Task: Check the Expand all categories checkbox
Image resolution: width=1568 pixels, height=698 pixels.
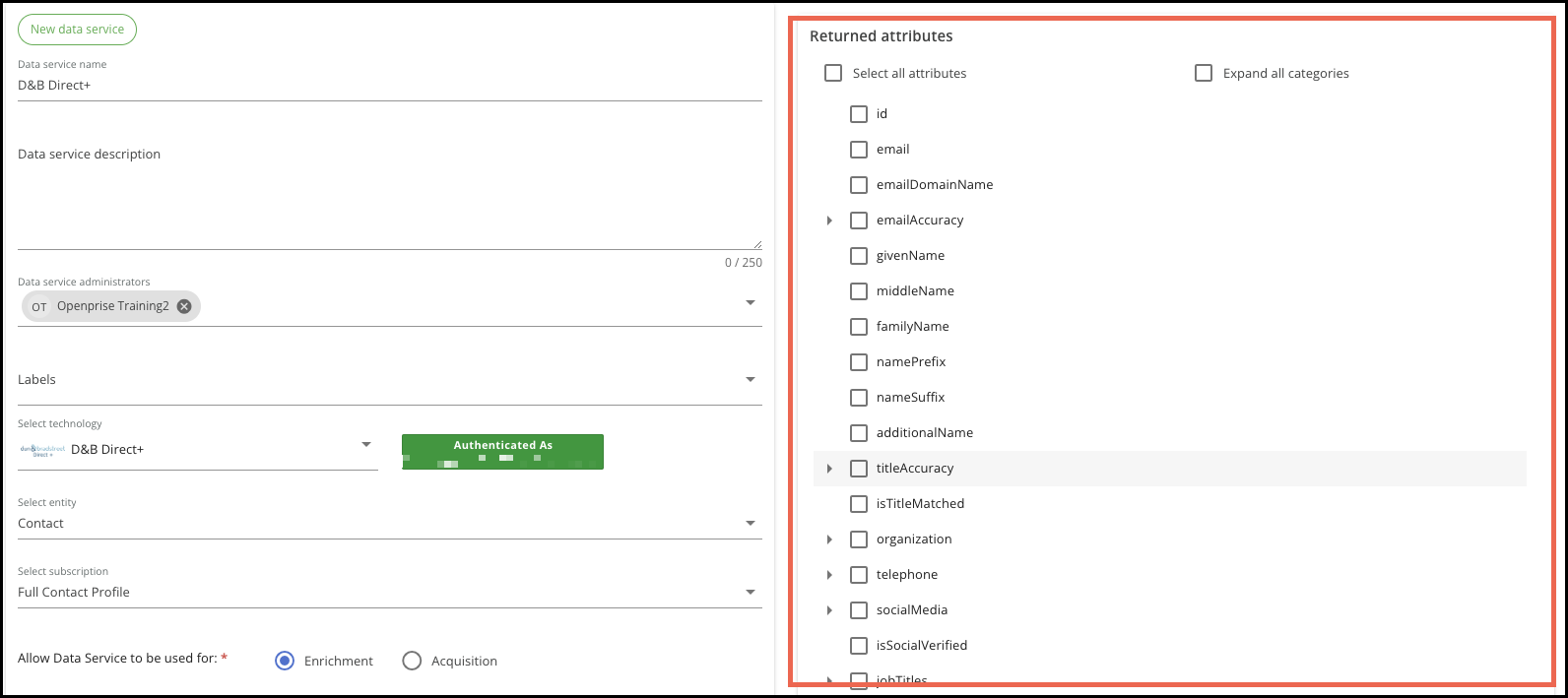Action: pyautogui.click(x=1204, y=73)
